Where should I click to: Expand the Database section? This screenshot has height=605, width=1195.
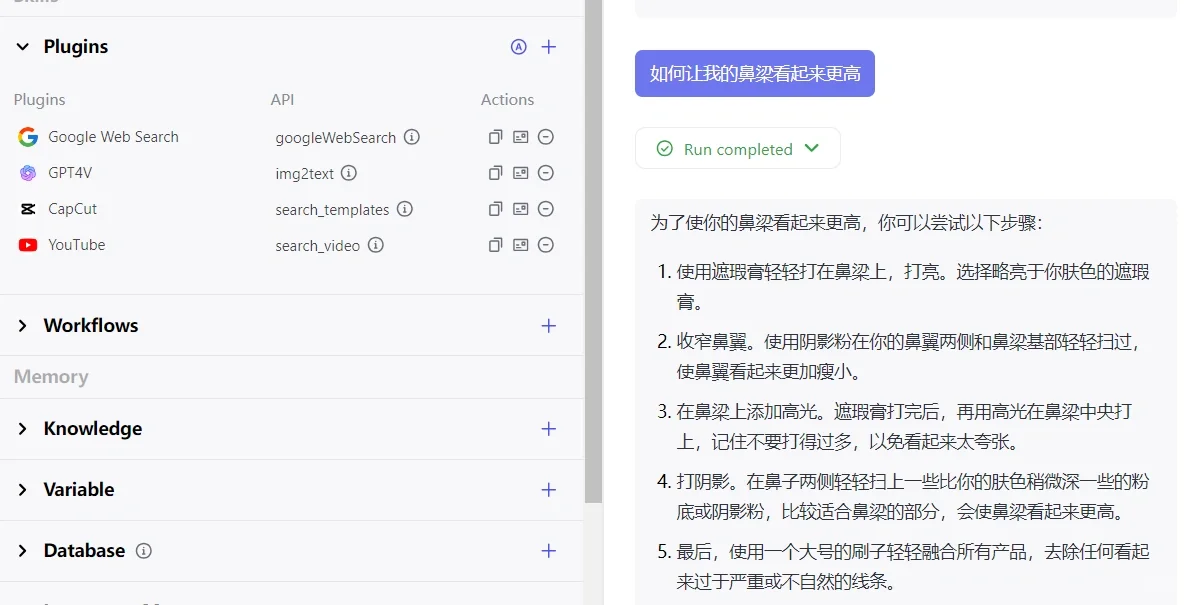coord(23,551)
